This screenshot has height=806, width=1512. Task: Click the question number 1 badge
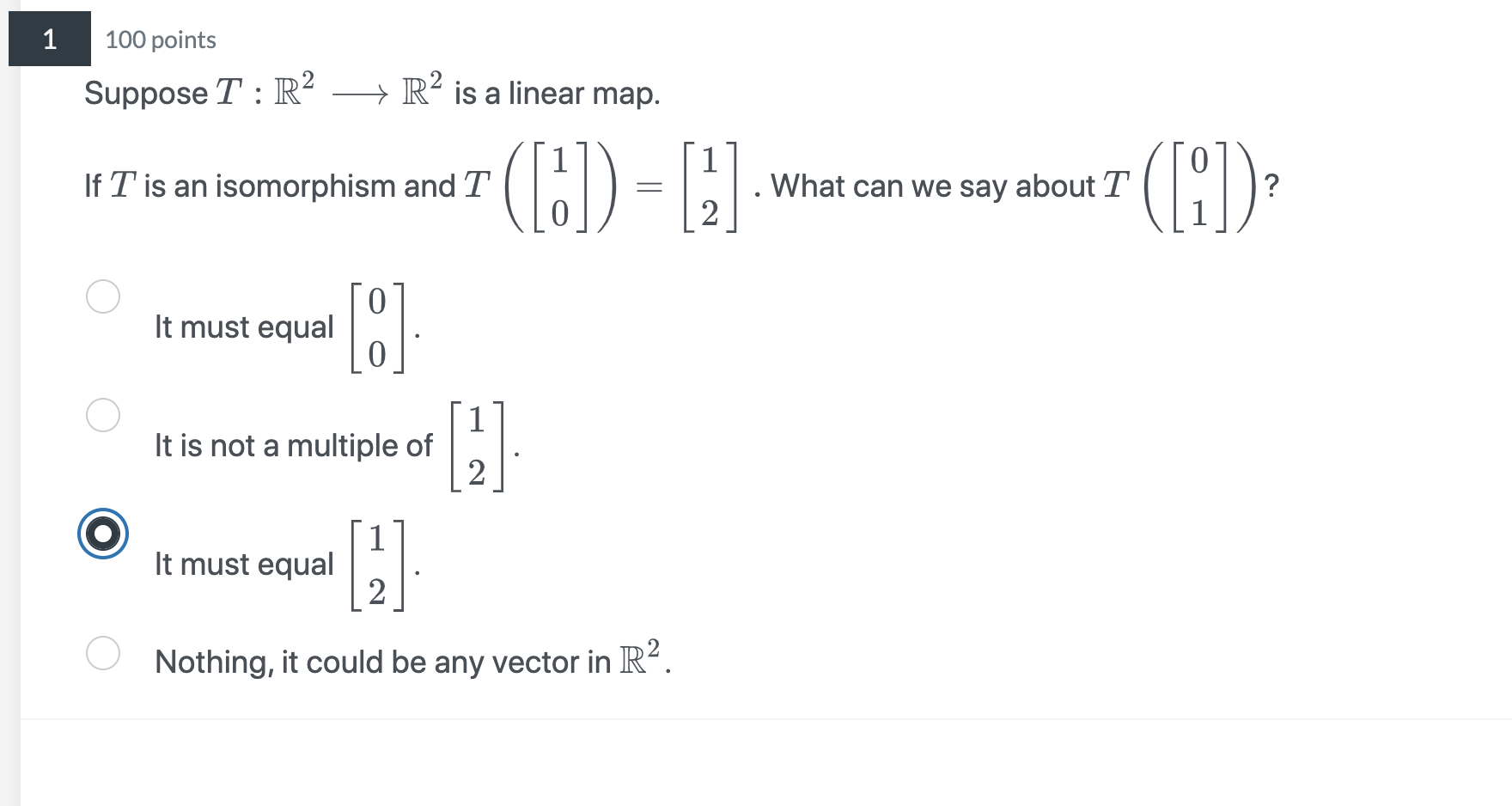click(48, 39)
